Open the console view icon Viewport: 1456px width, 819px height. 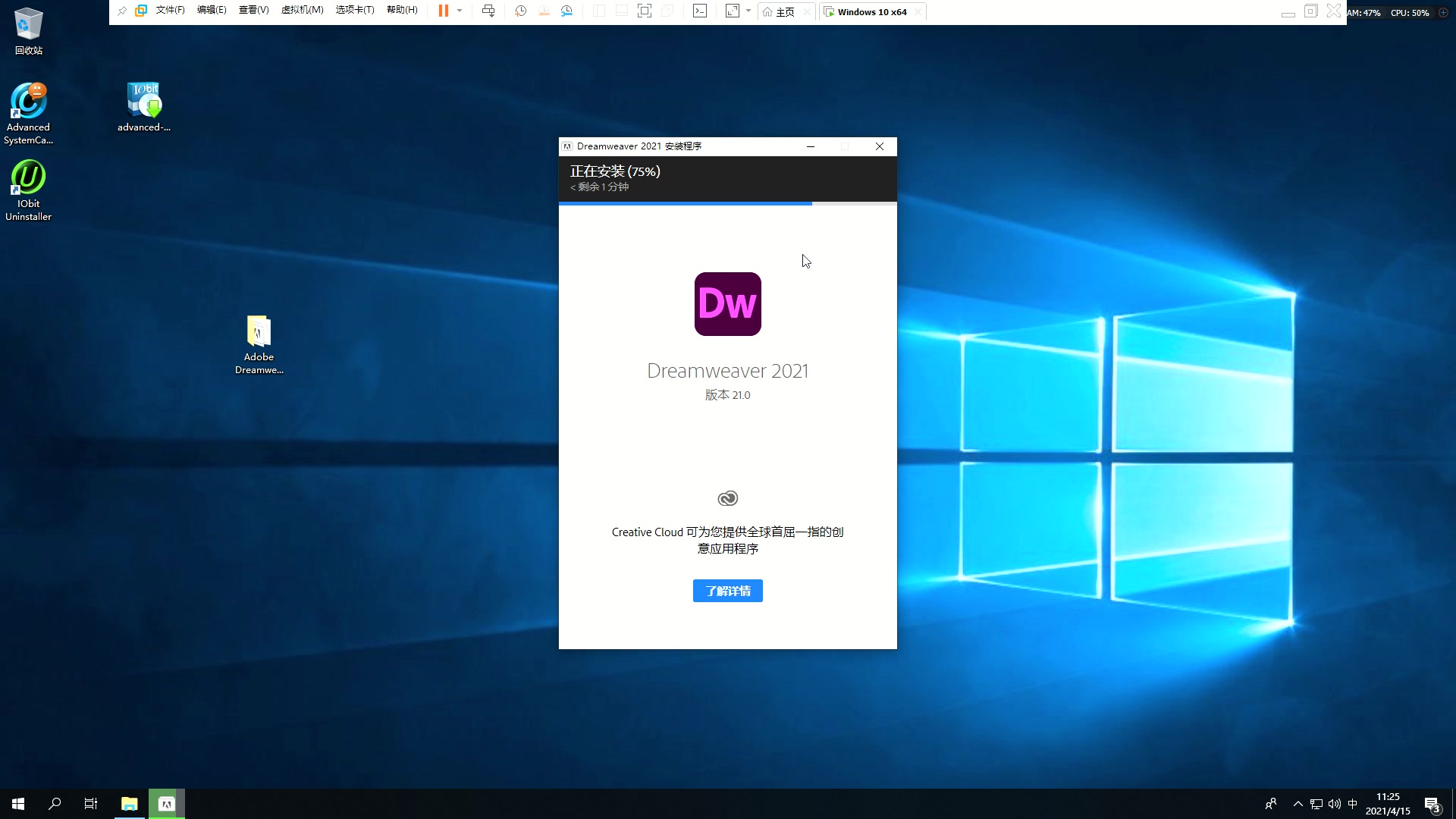pos(700,11)
